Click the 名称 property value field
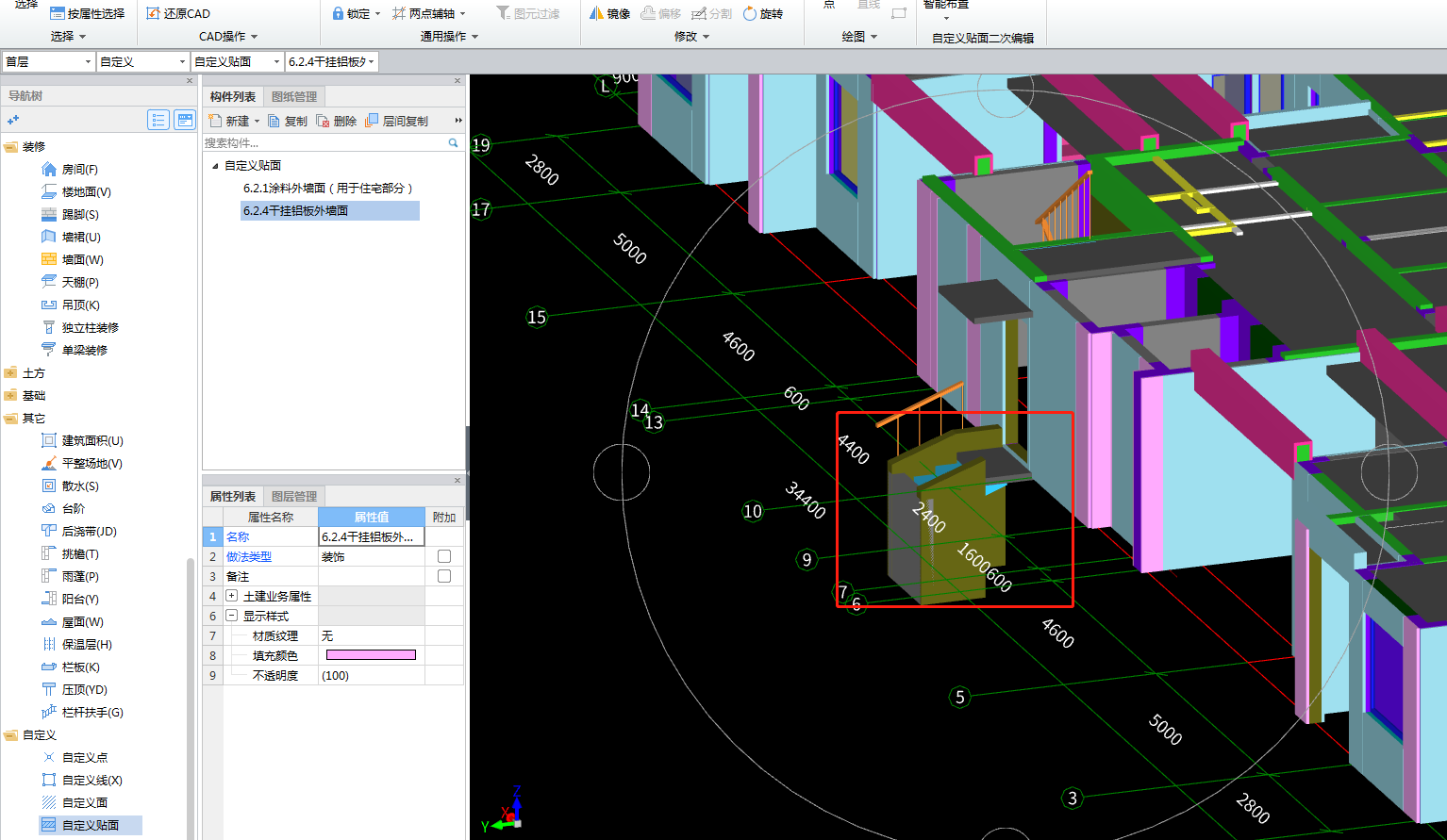Image resolution: width=1447 pixels, height=840 pixels. click(x=372, y=536)
